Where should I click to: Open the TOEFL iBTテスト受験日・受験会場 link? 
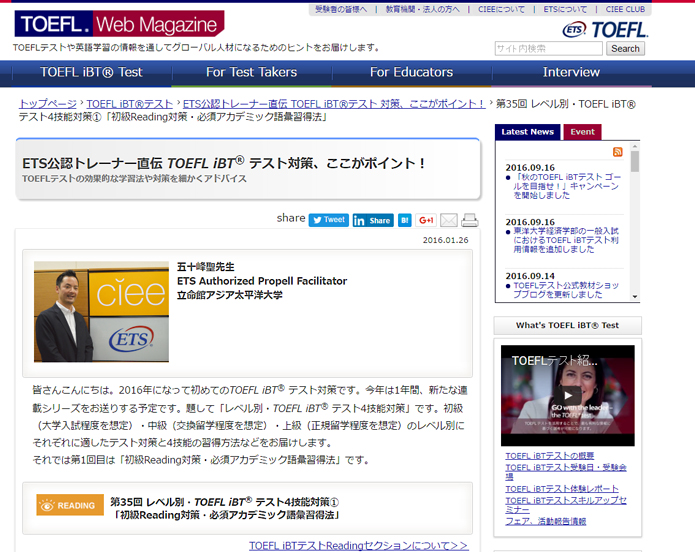pos(566,472)
